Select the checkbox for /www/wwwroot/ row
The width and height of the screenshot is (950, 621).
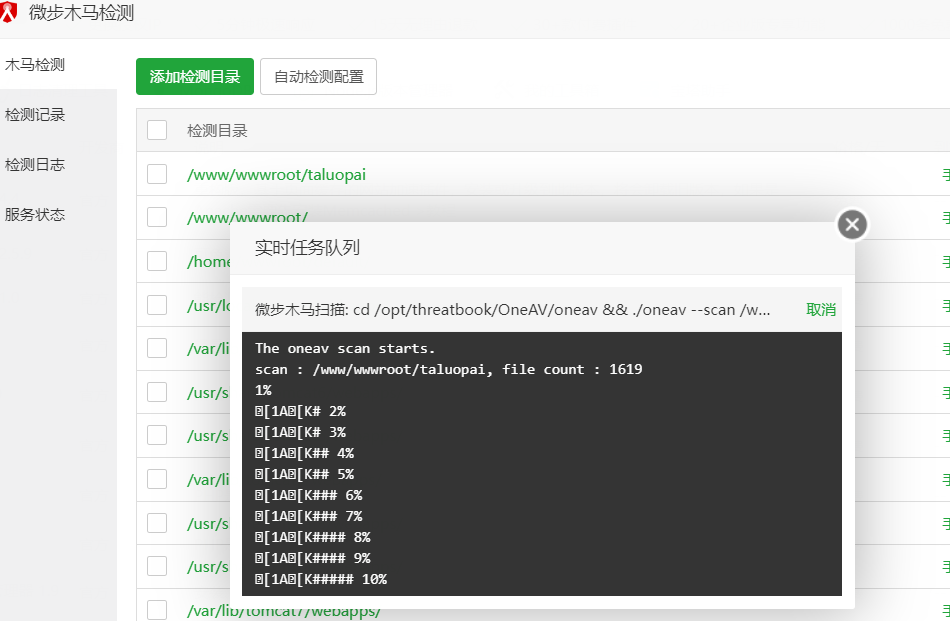157,217
